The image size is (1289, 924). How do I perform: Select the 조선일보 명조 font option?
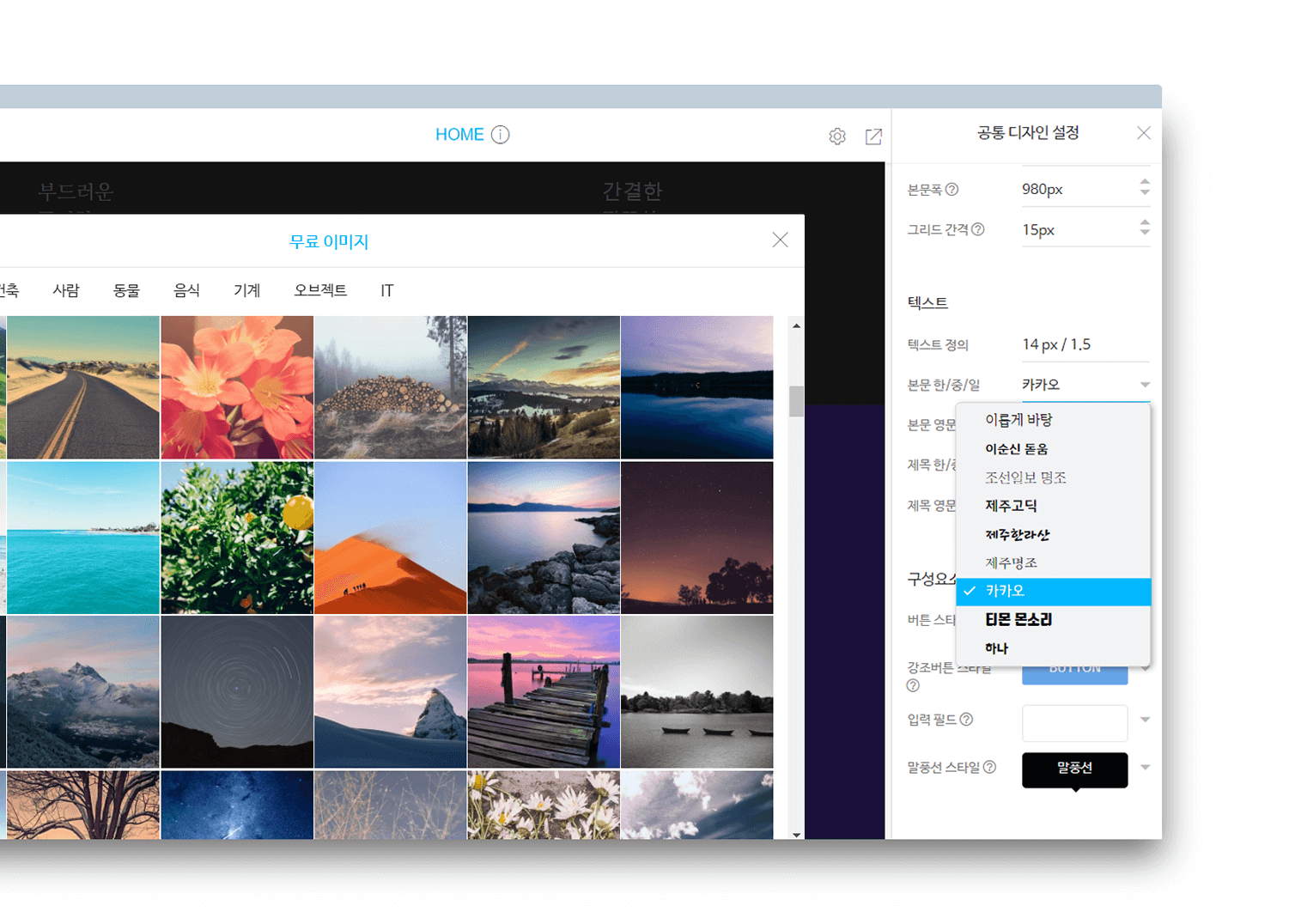[x=1054, y=477]
